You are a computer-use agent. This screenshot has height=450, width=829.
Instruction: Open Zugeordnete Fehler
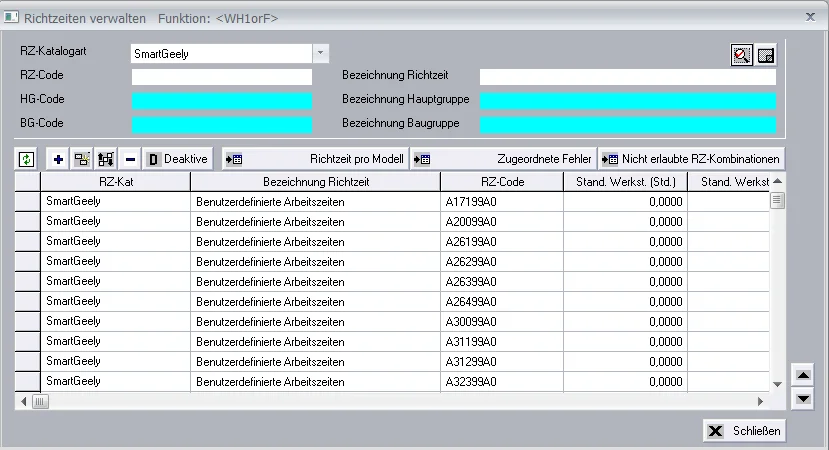tap(503, 159)
